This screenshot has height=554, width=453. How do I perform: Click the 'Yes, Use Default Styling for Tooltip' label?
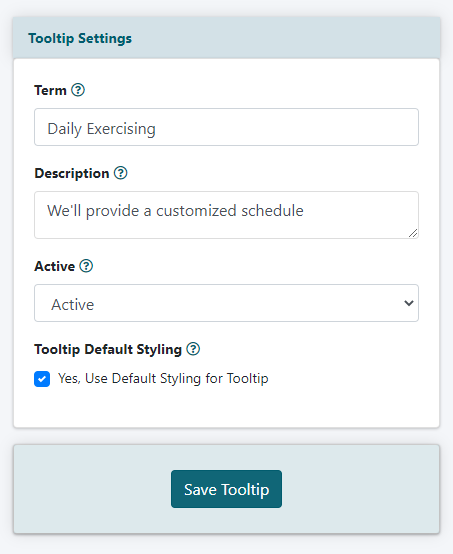coord(163,378)
